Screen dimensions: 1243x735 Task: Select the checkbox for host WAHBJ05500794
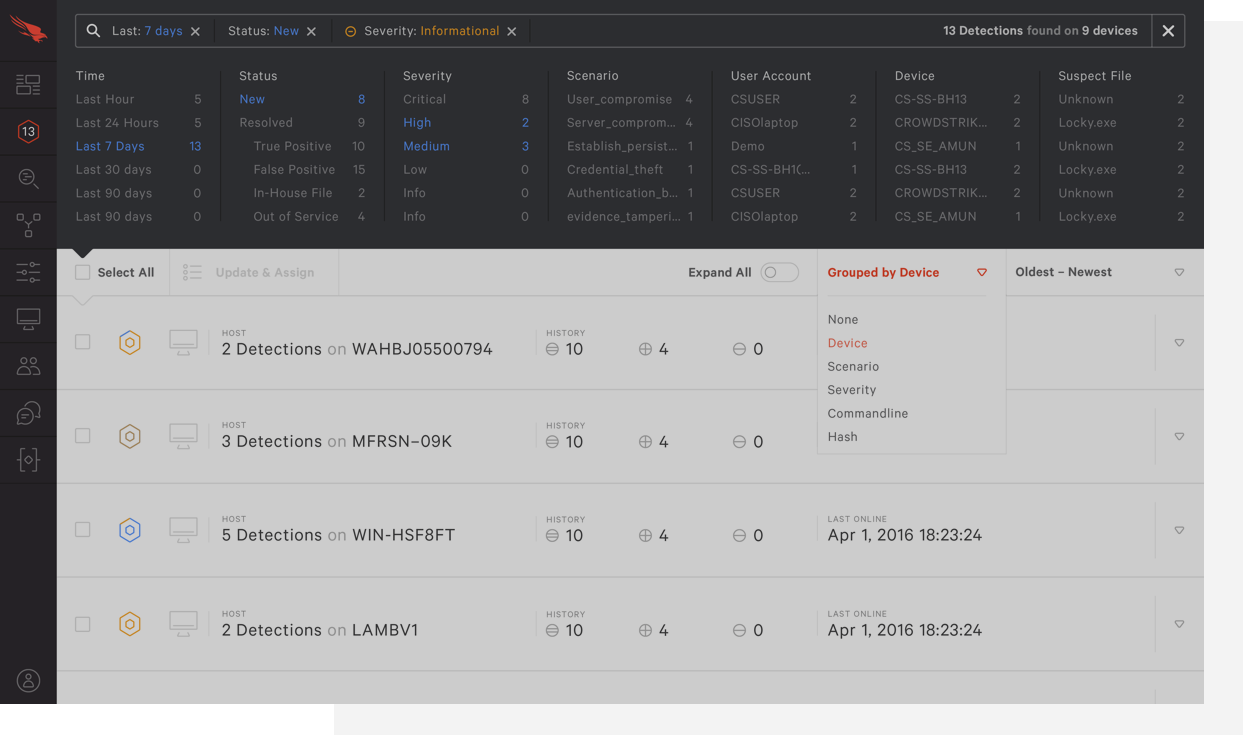[x=83, y=342]
